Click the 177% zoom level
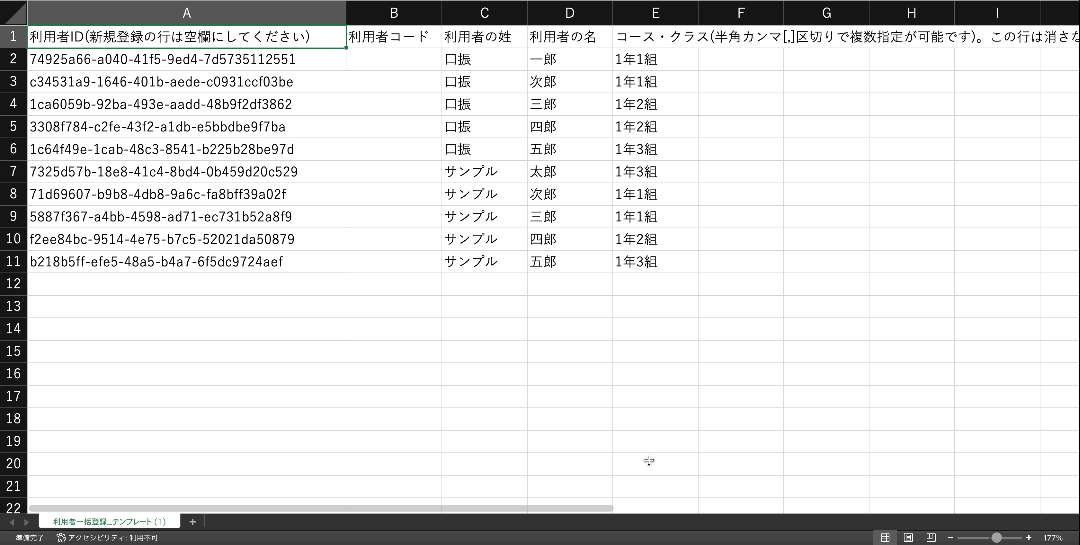This screenshot has width=1080, height=545. coord(1052,537)
